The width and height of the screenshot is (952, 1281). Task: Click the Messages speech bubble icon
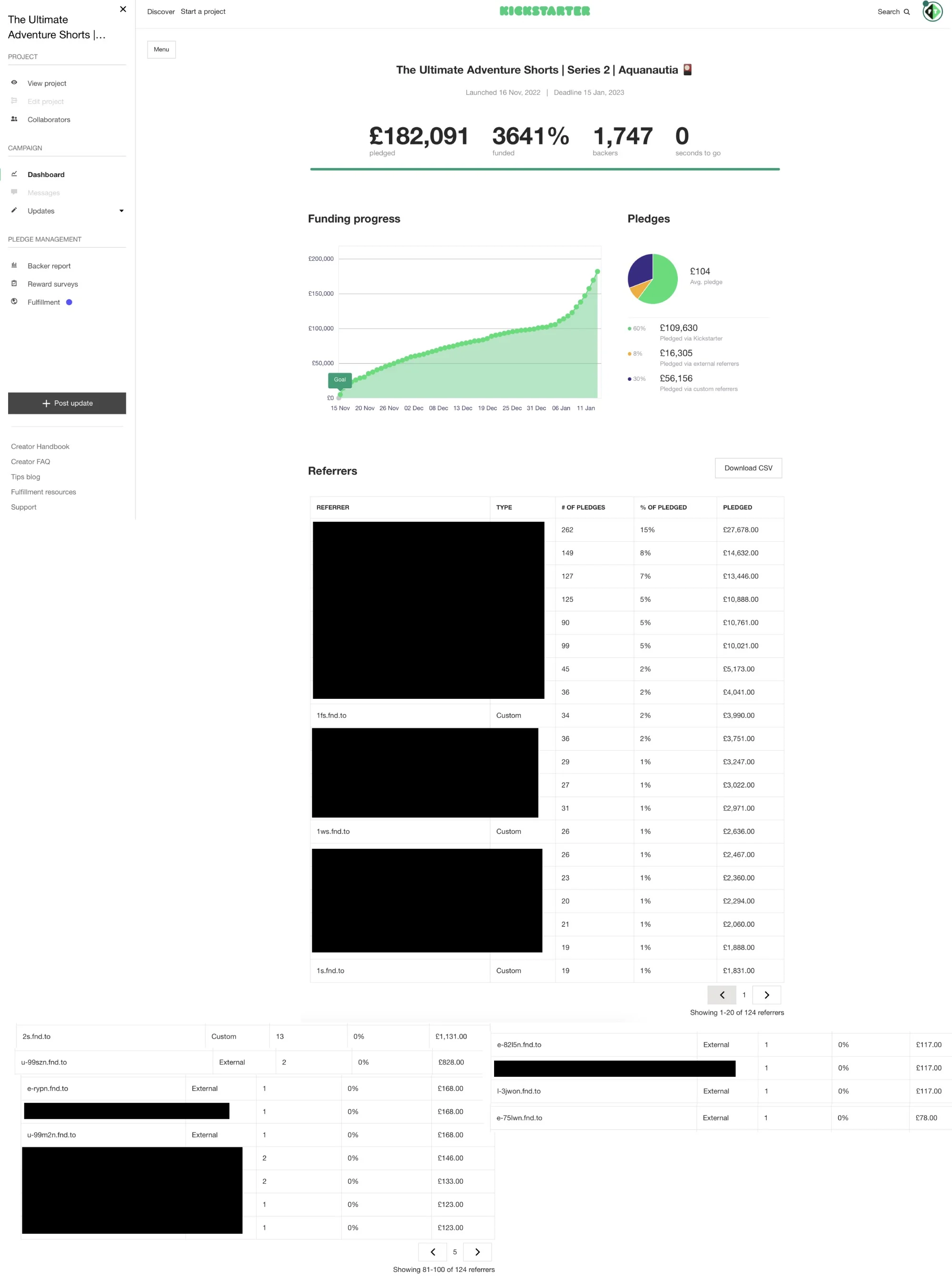(14, 192)
